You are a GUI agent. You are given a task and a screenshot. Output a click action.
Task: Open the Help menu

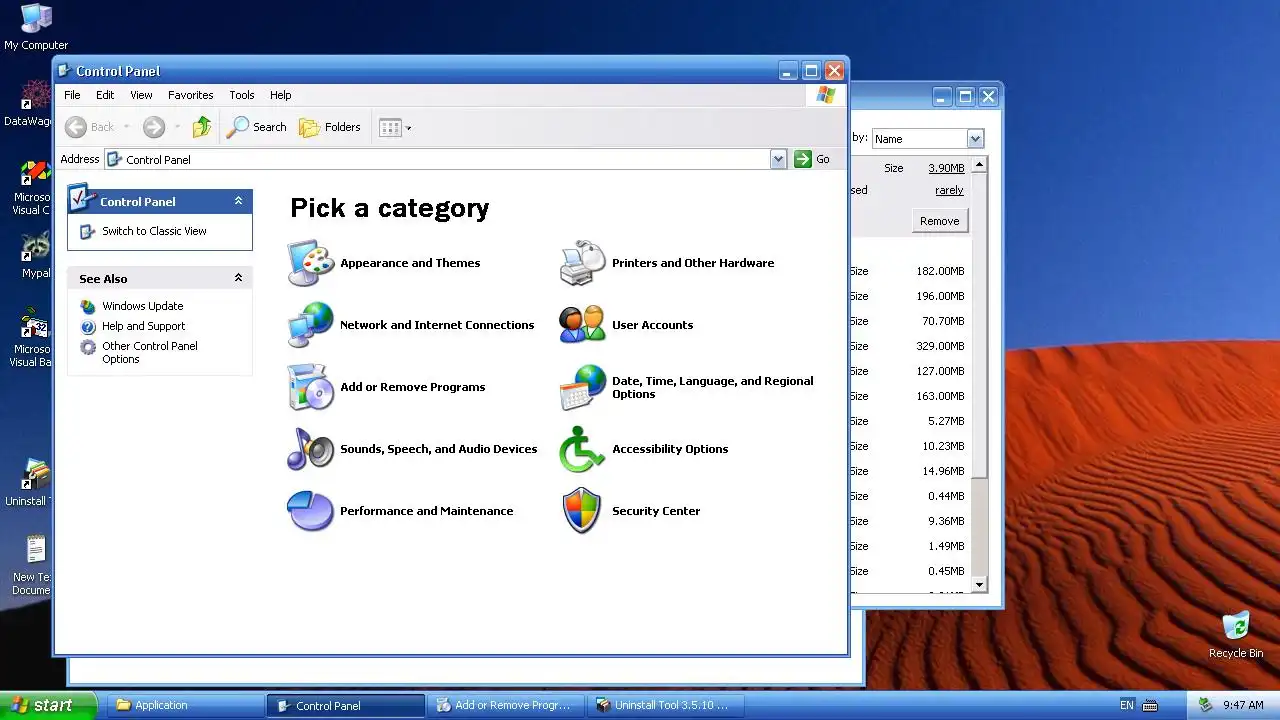(281, 95)
